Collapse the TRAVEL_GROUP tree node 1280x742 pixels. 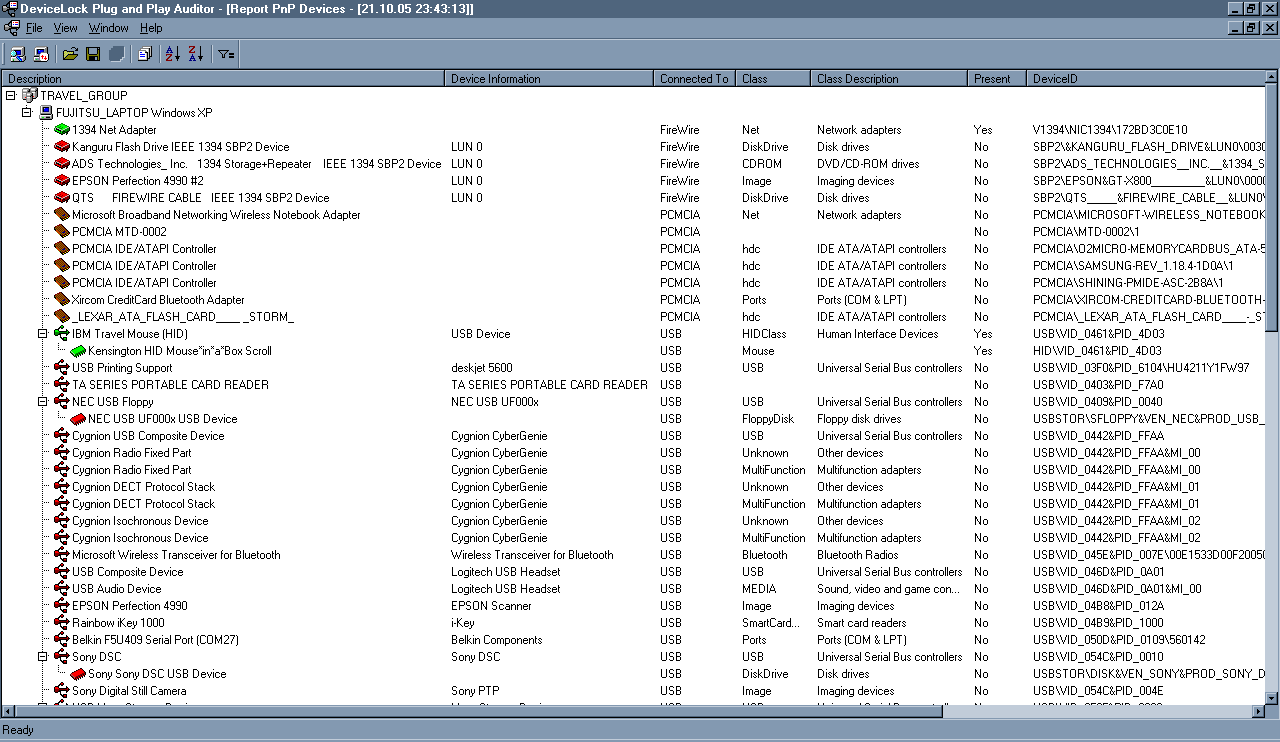tap(10, 95)
